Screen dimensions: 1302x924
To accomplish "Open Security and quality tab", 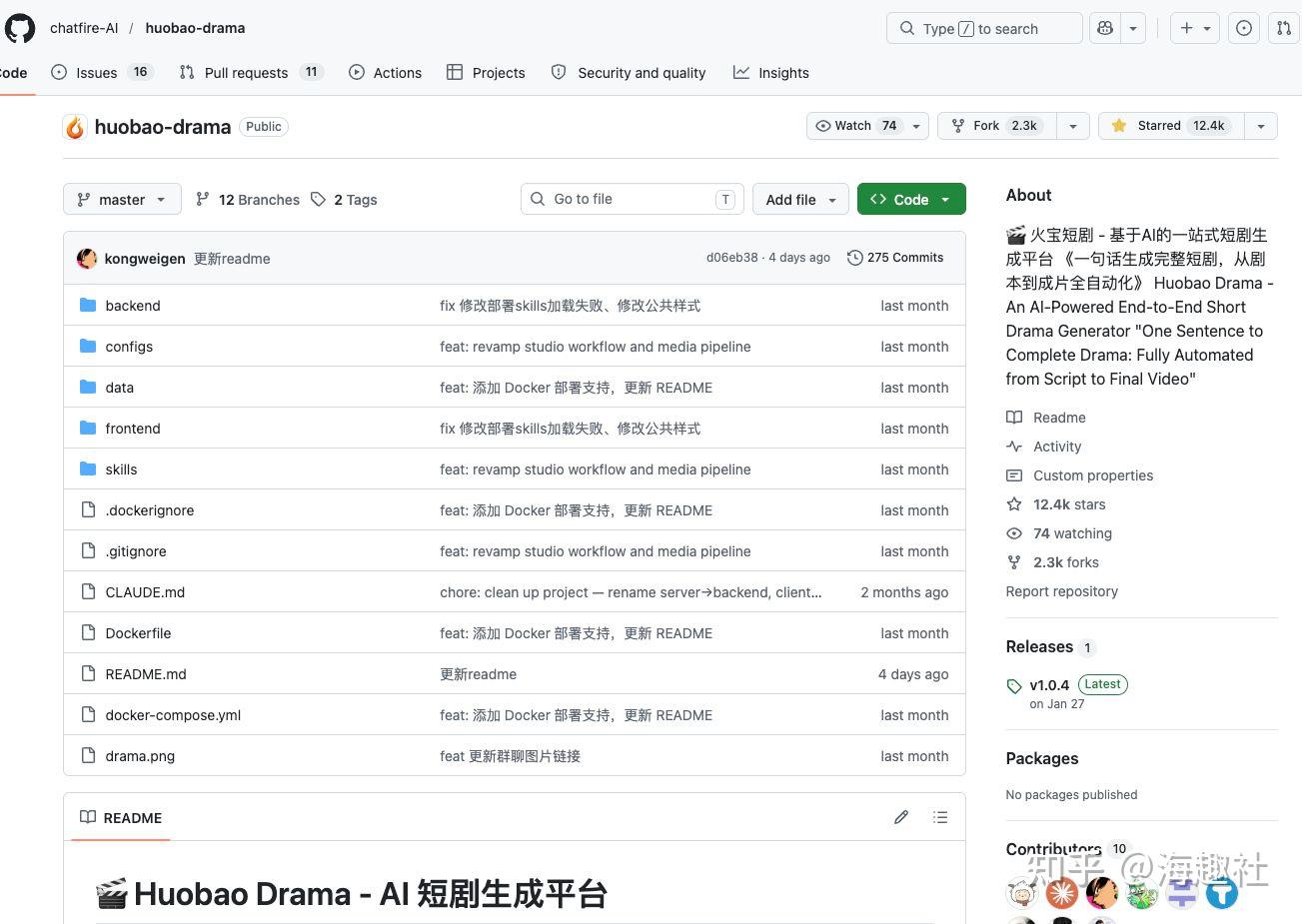I will [629, 72].
